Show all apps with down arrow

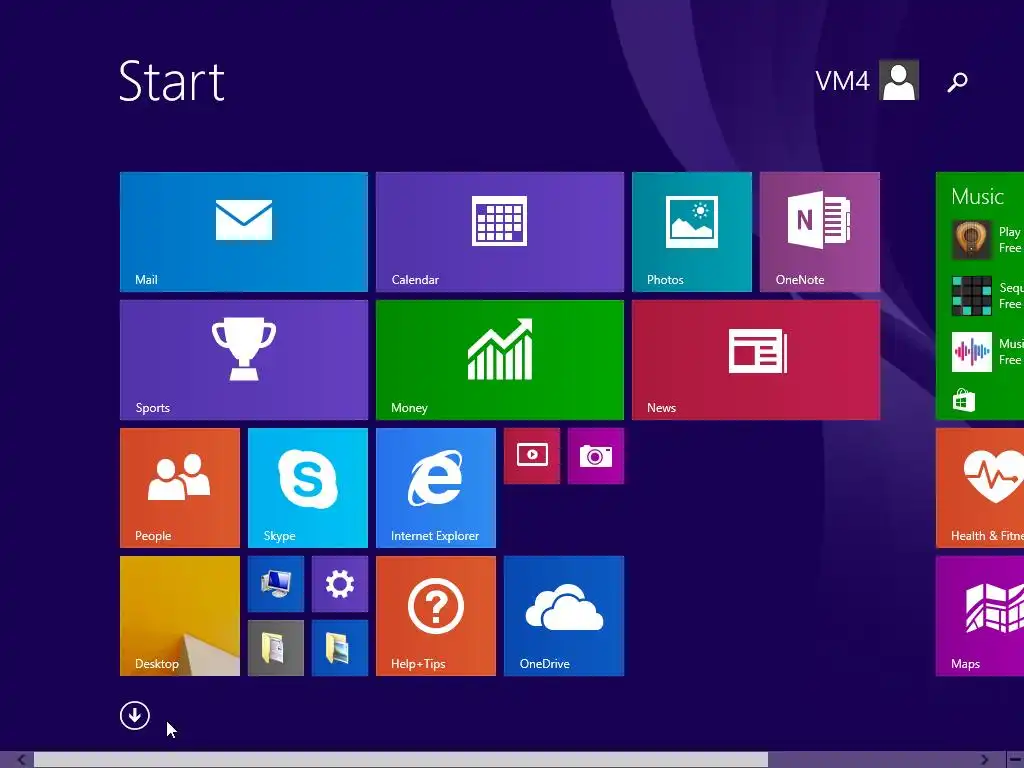tap(135, 716)
